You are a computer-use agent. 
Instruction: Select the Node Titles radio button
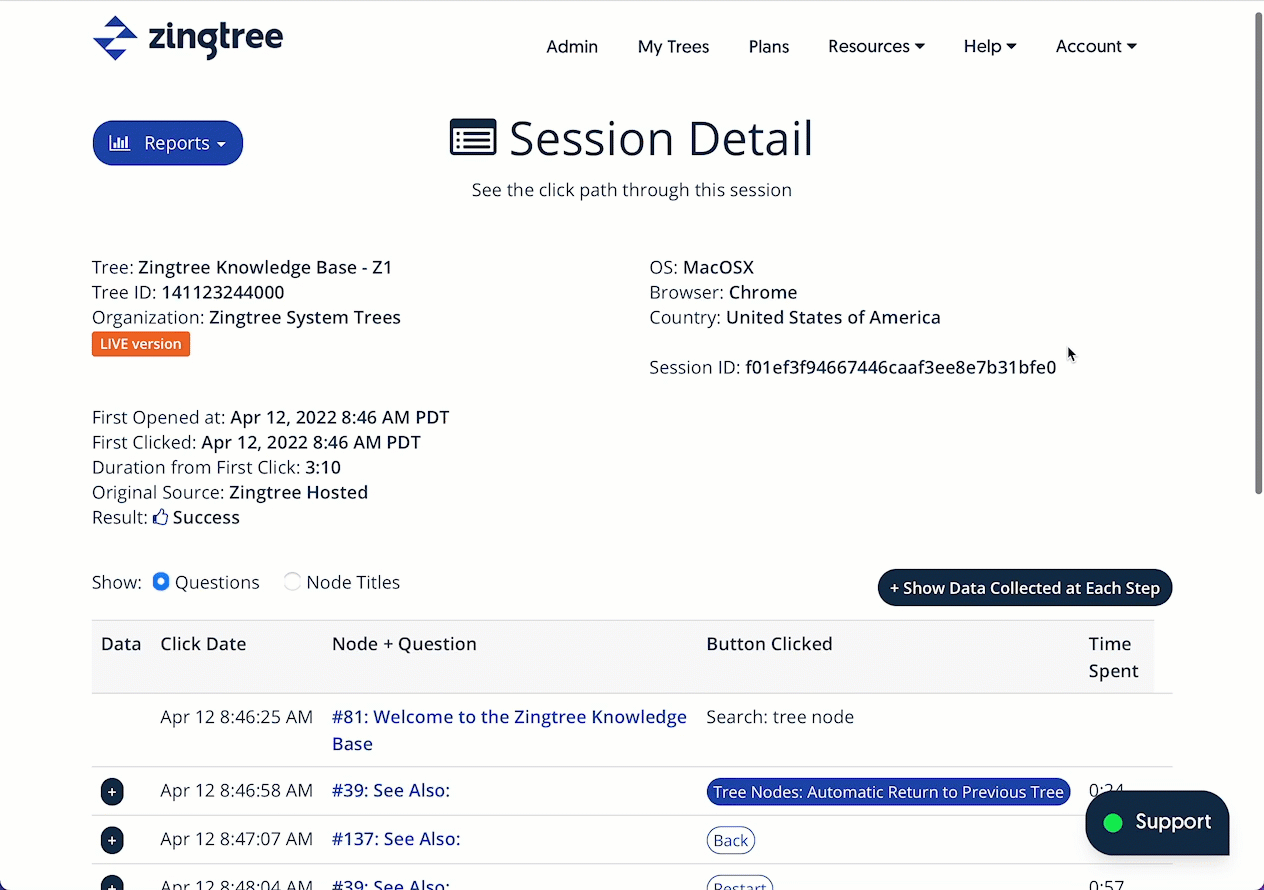tap(292, 582)
